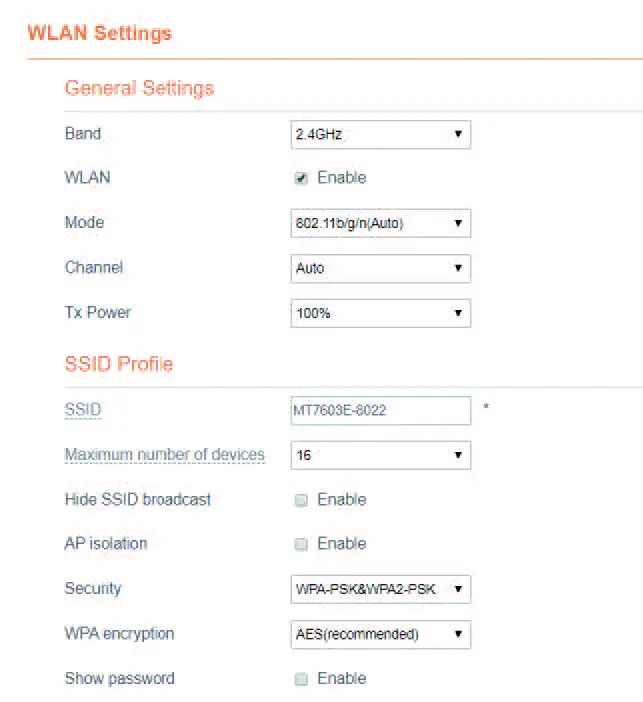Check the Show password Enable box
The image size is (643, 702).
pyautogui.click(x=301, y=679)
